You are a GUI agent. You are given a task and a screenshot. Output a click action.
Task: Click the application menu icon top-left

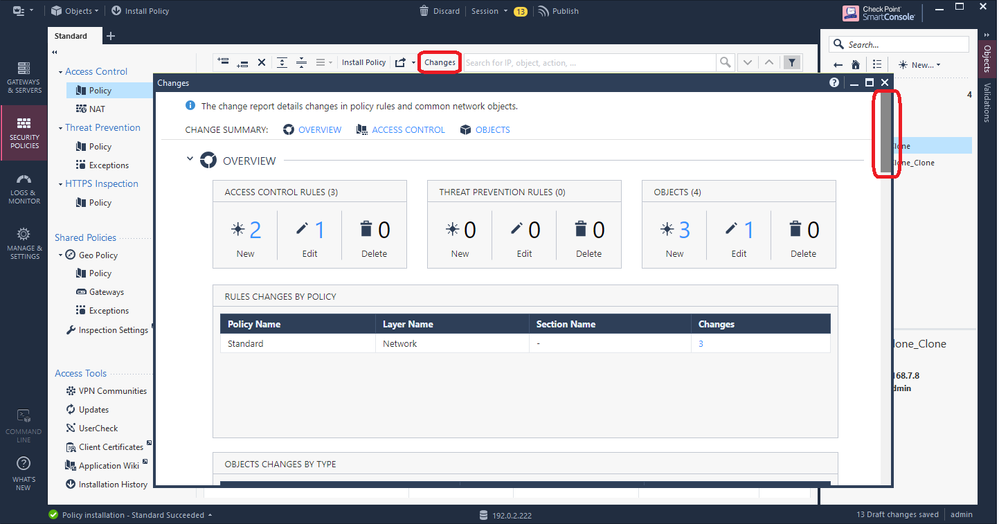18,11
